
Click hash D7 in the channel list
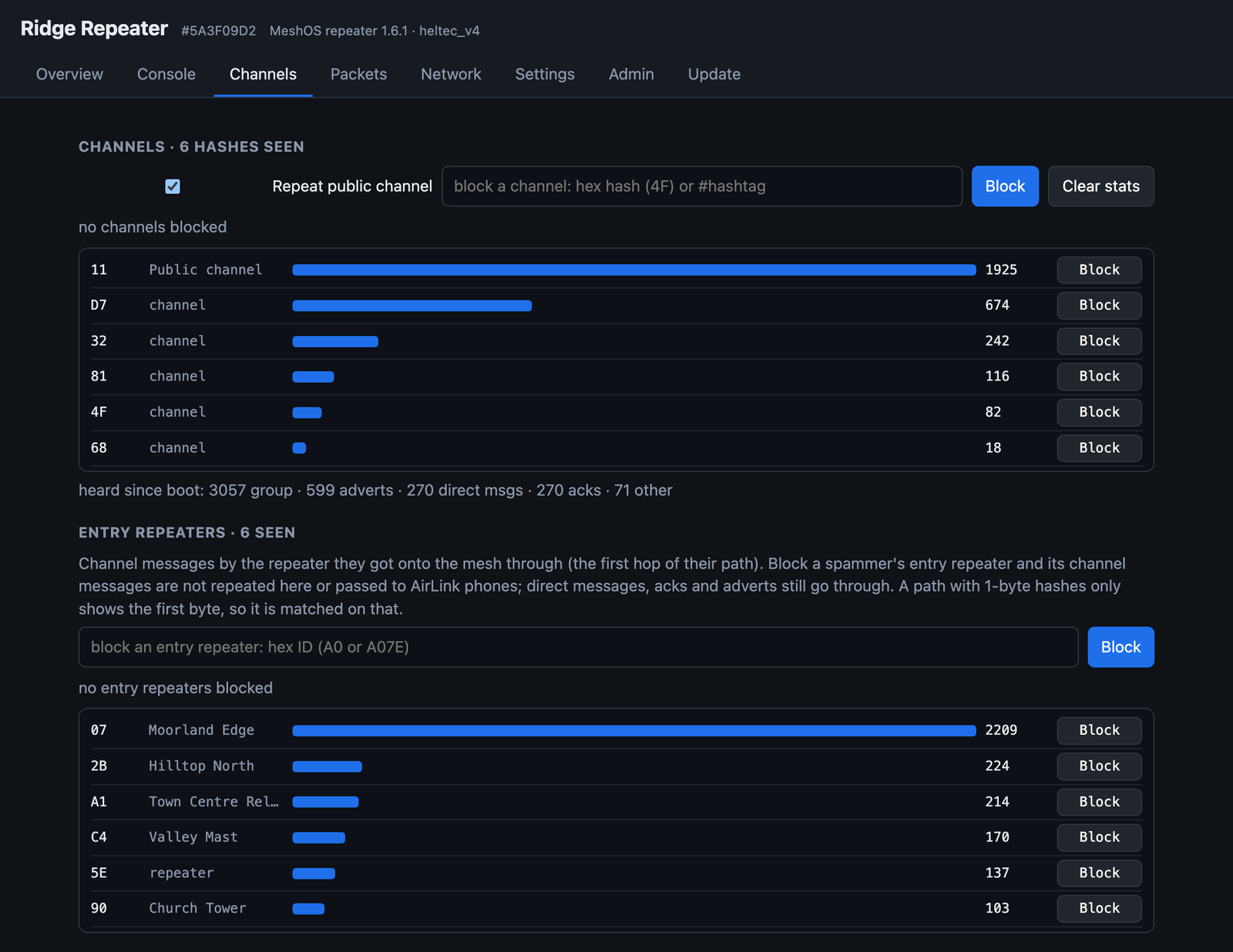point(99,305)
